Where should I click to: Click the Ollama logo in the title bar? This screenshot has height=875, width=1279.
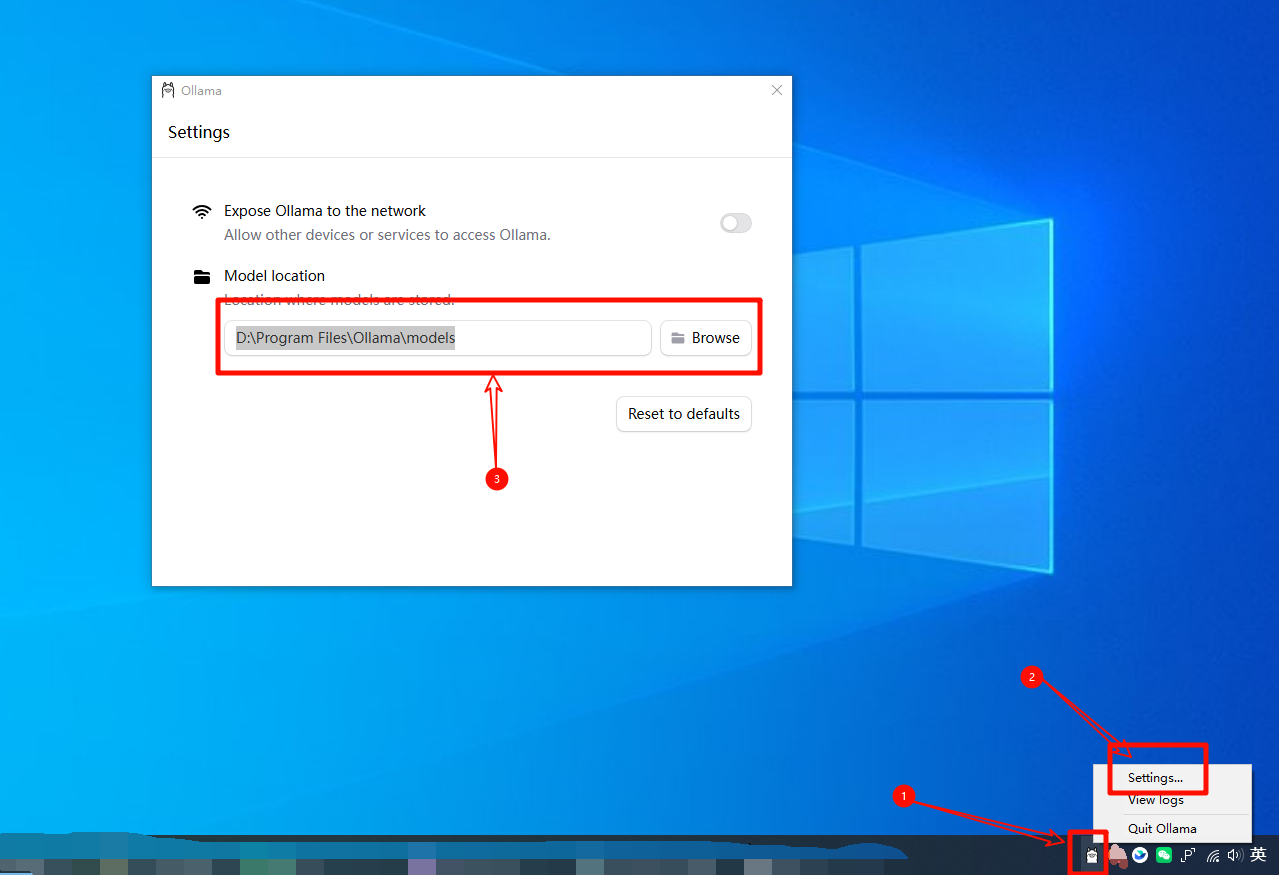[x=168, y=90]
